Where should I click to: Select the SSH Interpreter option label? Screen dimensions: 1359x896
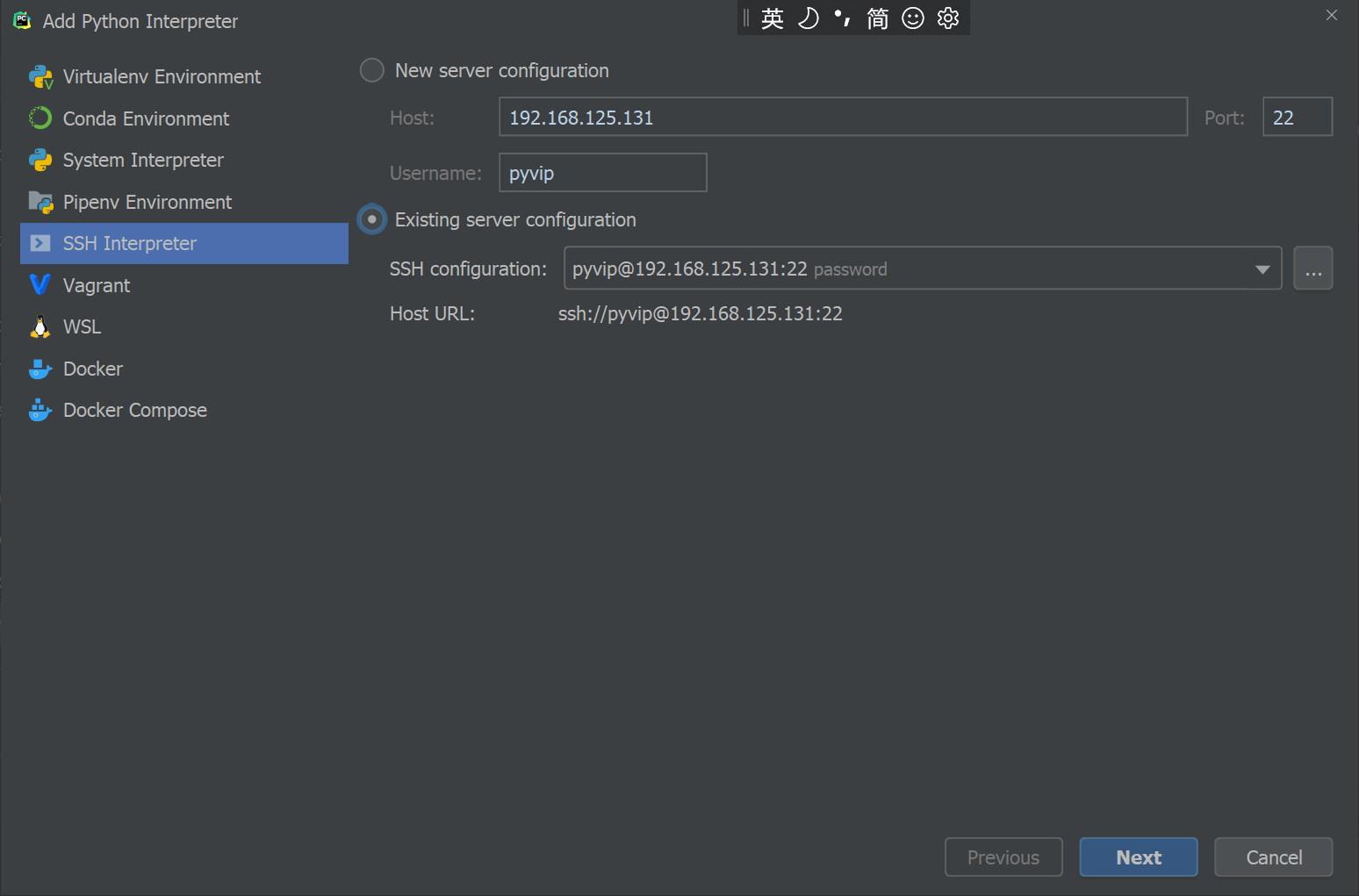coord(130,243)
